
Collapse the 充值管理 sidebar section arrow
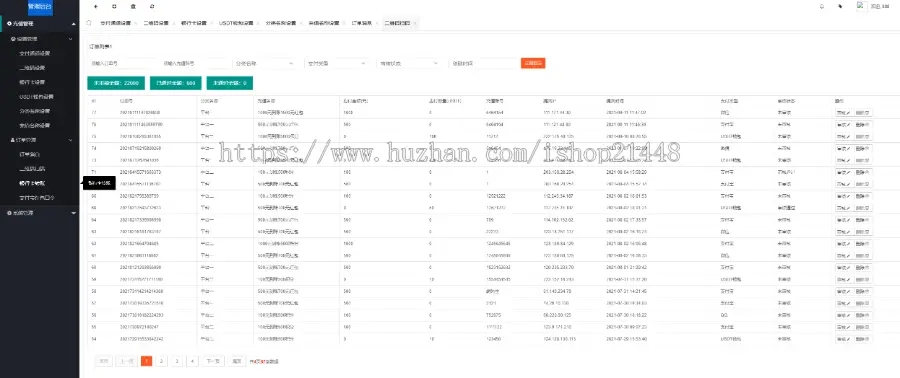[x=73, y=24]
